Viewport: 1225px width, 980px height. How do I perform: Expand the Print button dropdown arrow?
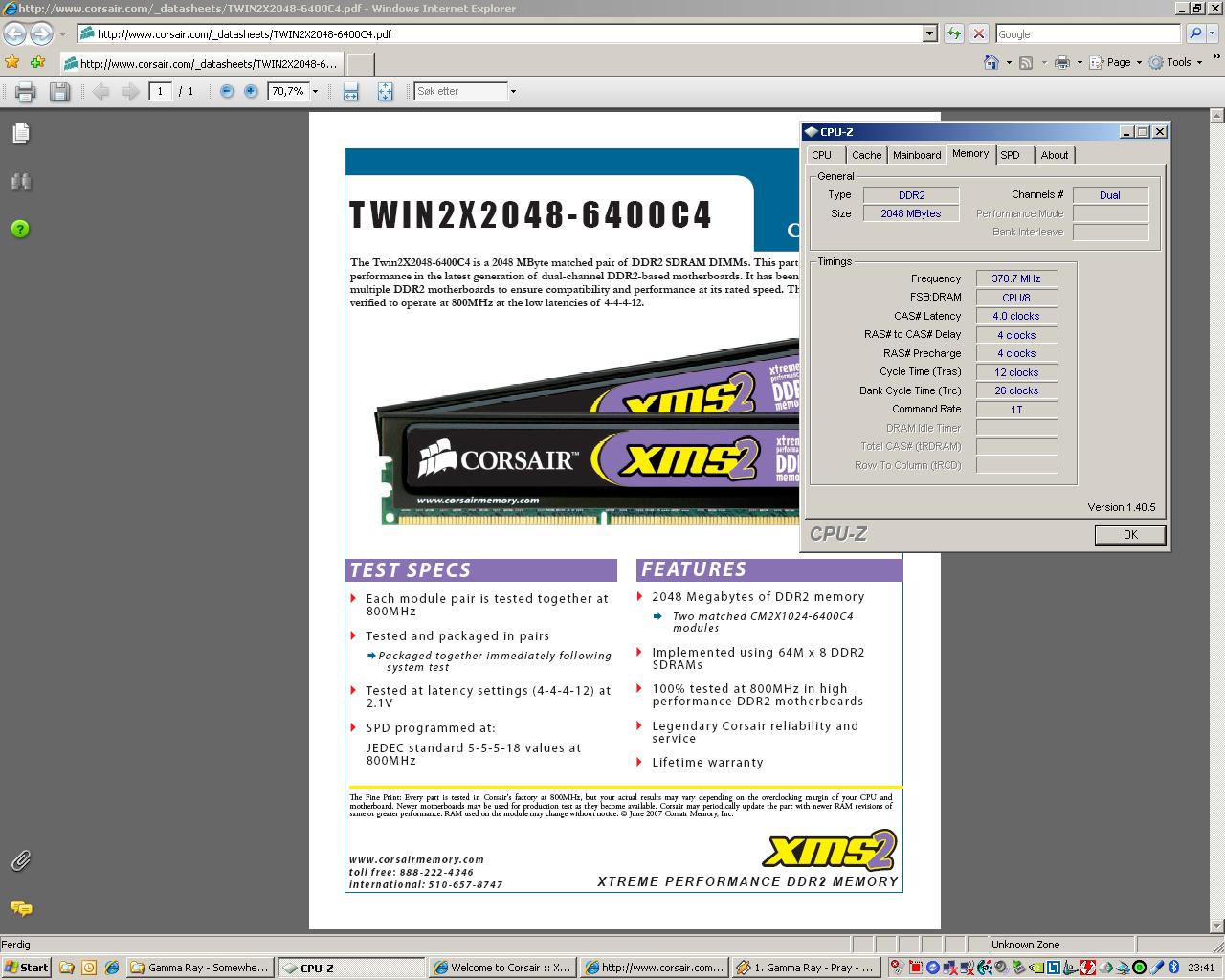tap(1080, 62)
